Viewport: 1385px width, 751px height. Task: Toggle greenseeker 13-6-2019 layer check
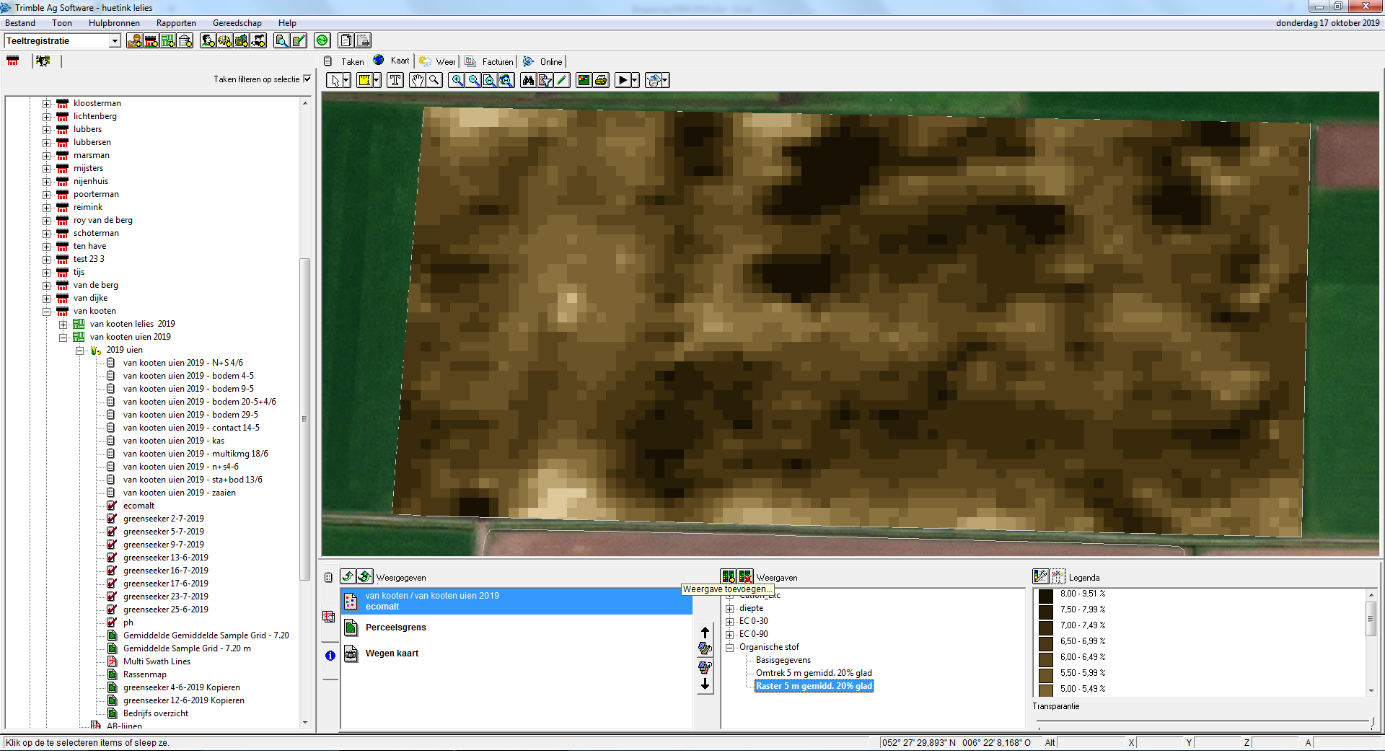tap(112, 558)
